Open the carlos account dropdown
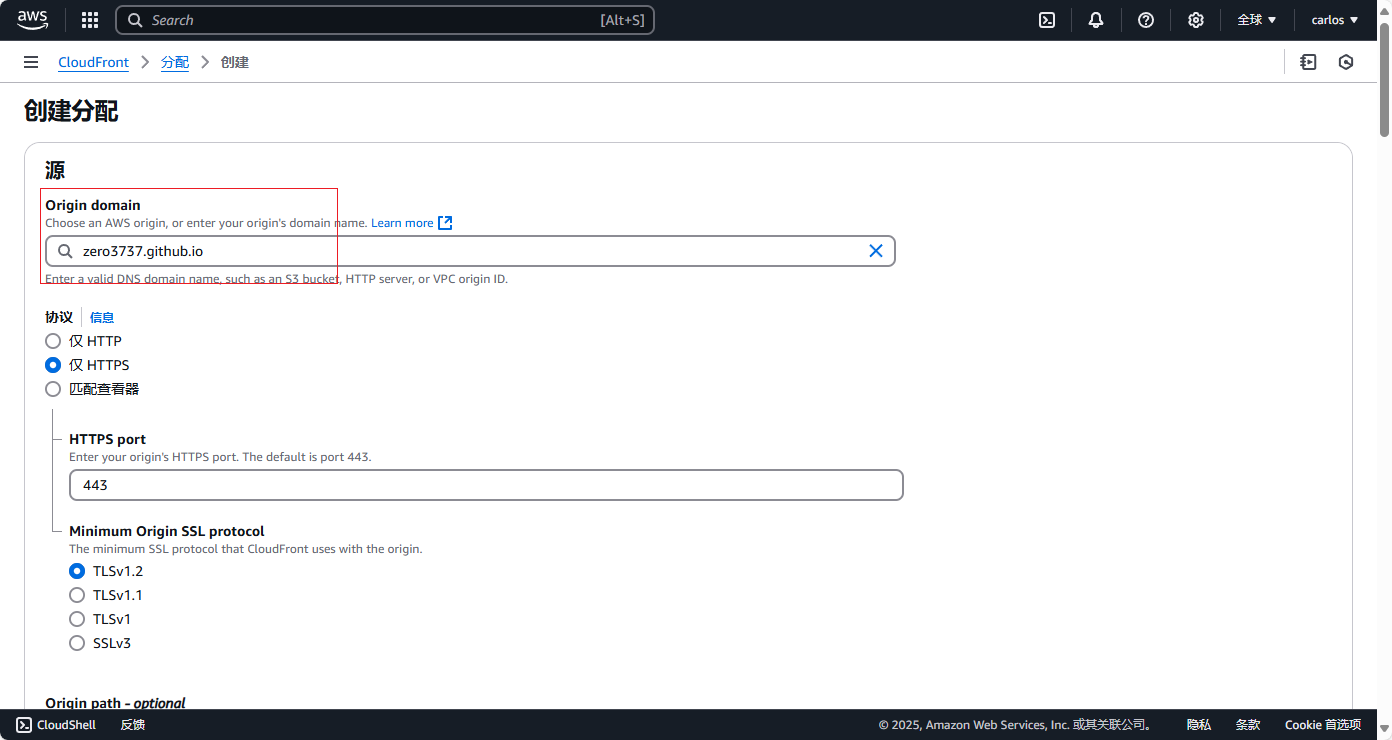 1335,20
